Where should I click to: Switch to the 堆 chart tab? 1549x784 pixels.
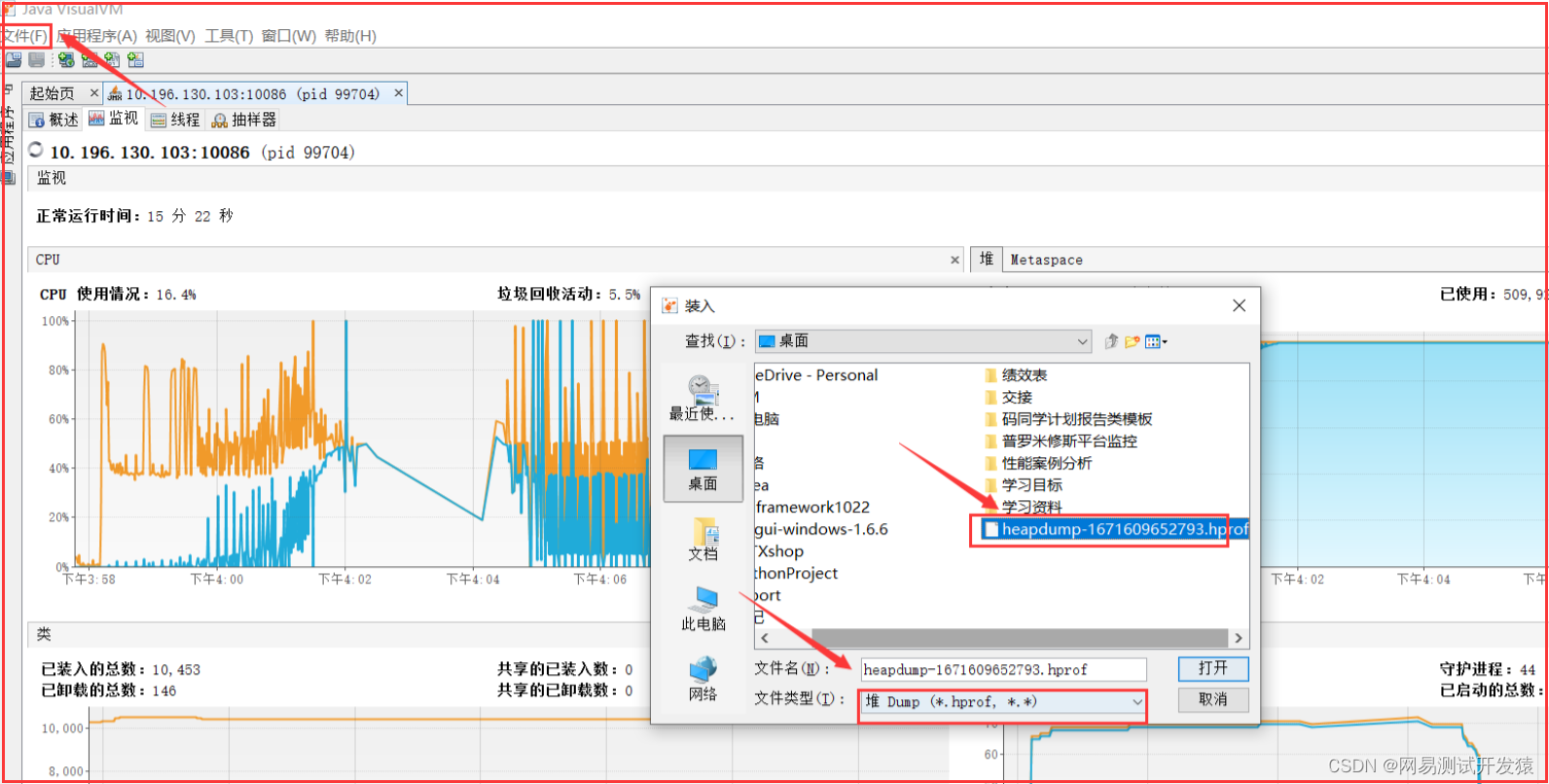(x=987, y=260)
